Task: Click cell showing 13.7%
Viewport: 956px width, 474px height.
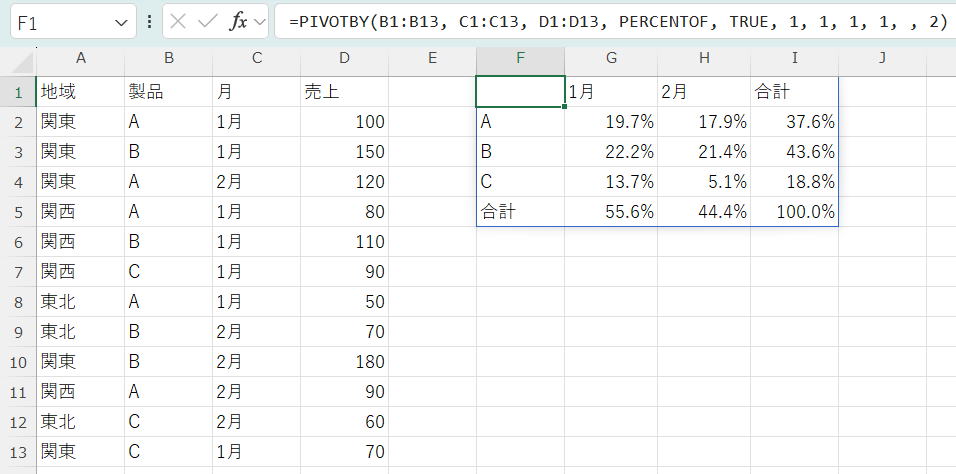Action: (611, 182)
